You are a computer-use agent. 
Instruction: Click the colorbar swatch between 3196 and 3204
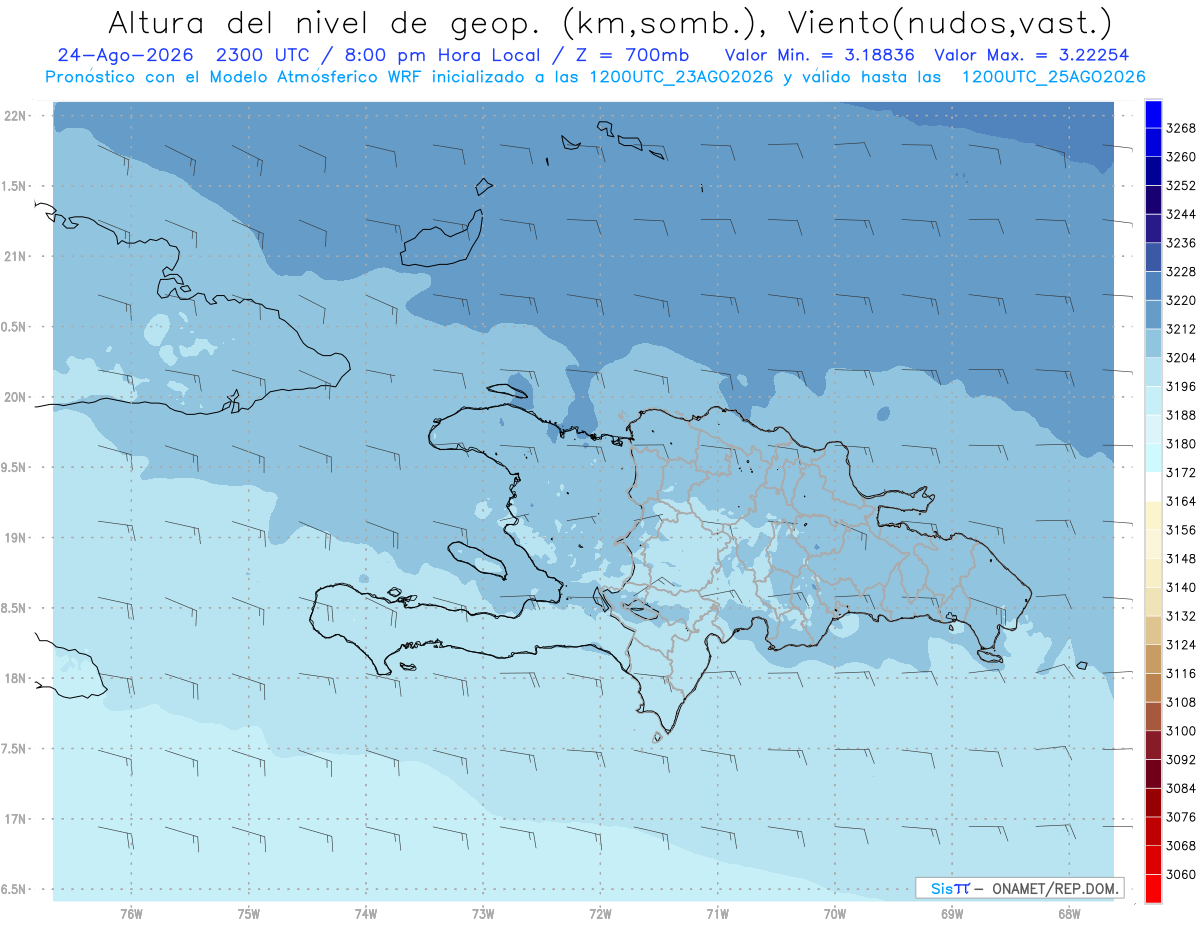1152,372
